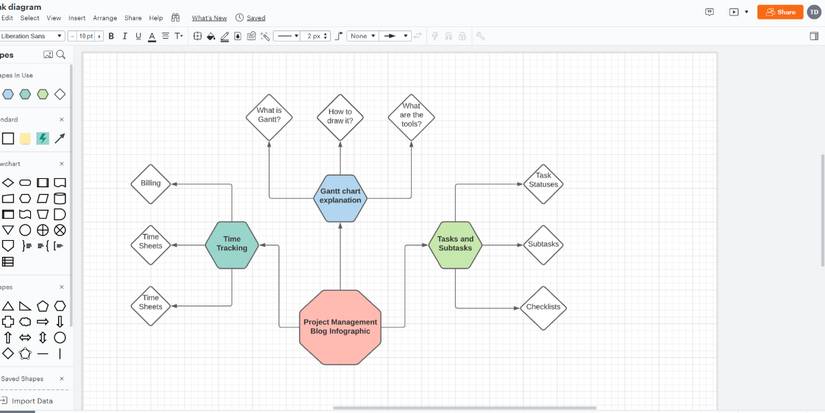The height and width of the screenshot is (413, 825).
Task: Pick the teal lightning hotspot shape
Action: [43, 139]
